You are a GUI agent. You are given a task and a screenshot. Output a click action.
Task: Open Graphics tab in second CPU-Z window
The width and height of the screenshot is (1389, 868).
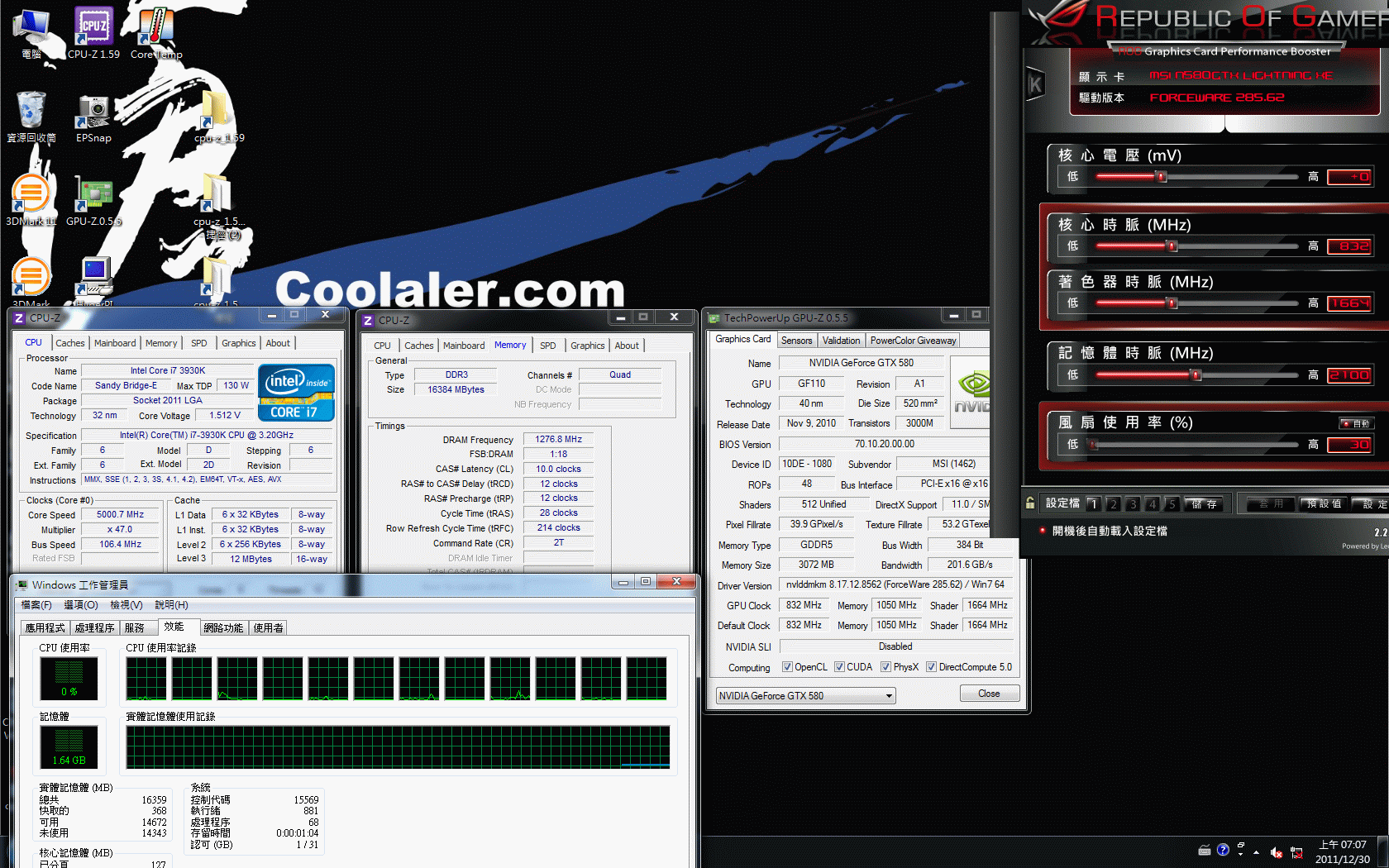[x=588, y=346]
